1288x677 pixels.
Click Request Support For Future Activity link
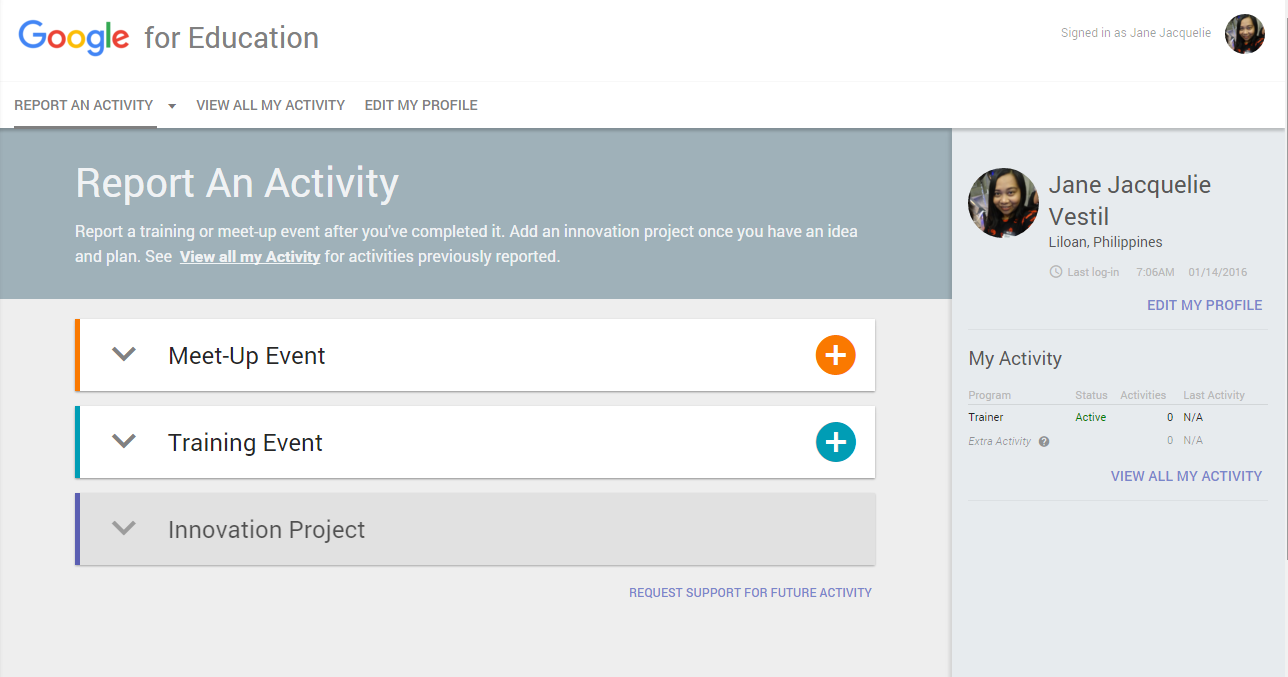click(750, 593)
